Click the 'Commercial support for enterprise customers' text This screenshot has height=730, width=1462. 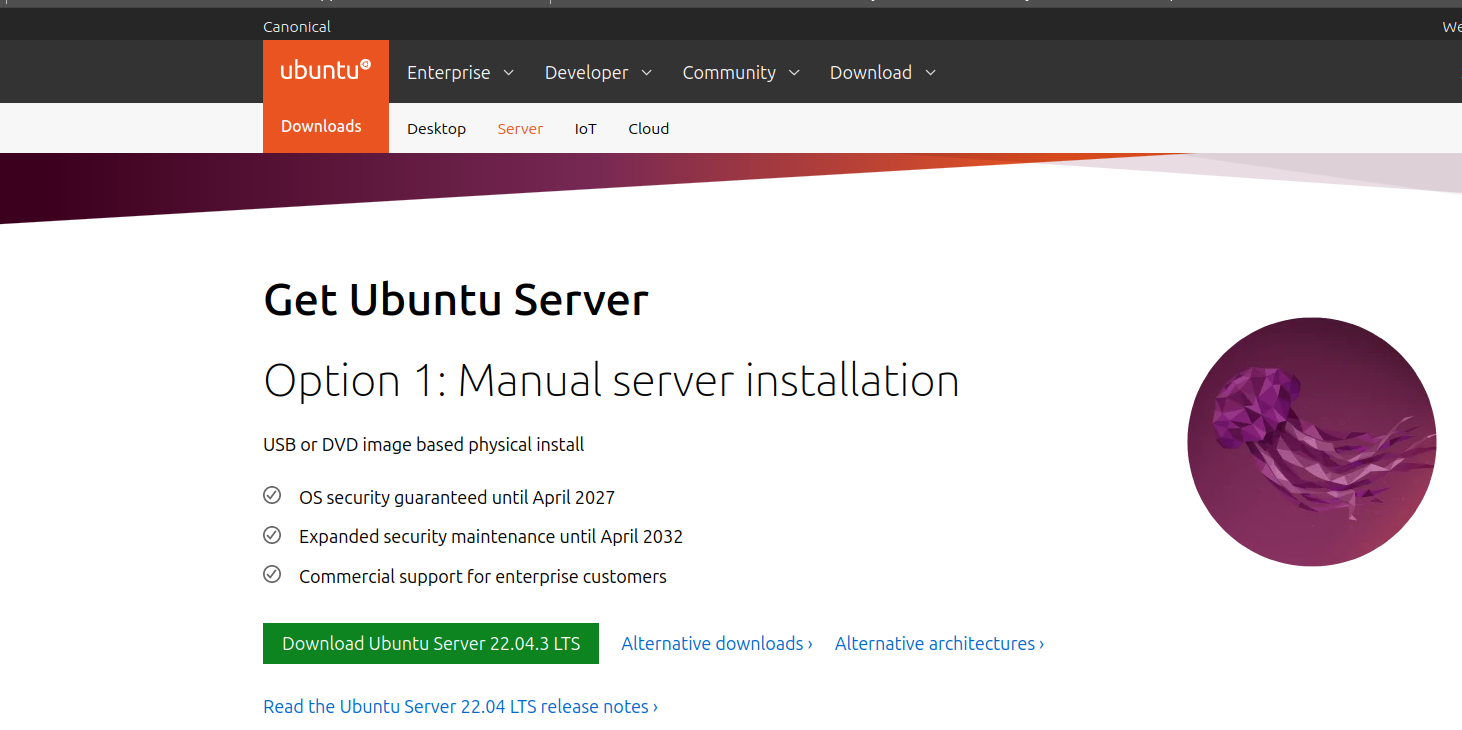(x=483, y=576)
